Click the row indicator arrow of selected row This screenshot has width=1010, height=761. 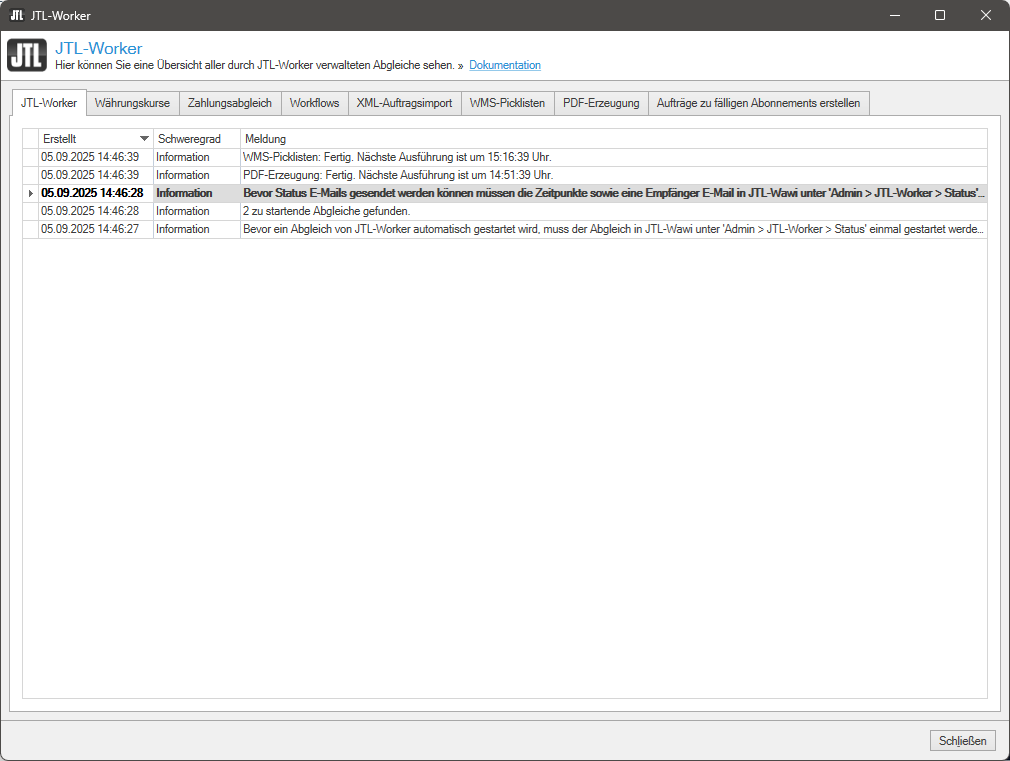(30, 193)
